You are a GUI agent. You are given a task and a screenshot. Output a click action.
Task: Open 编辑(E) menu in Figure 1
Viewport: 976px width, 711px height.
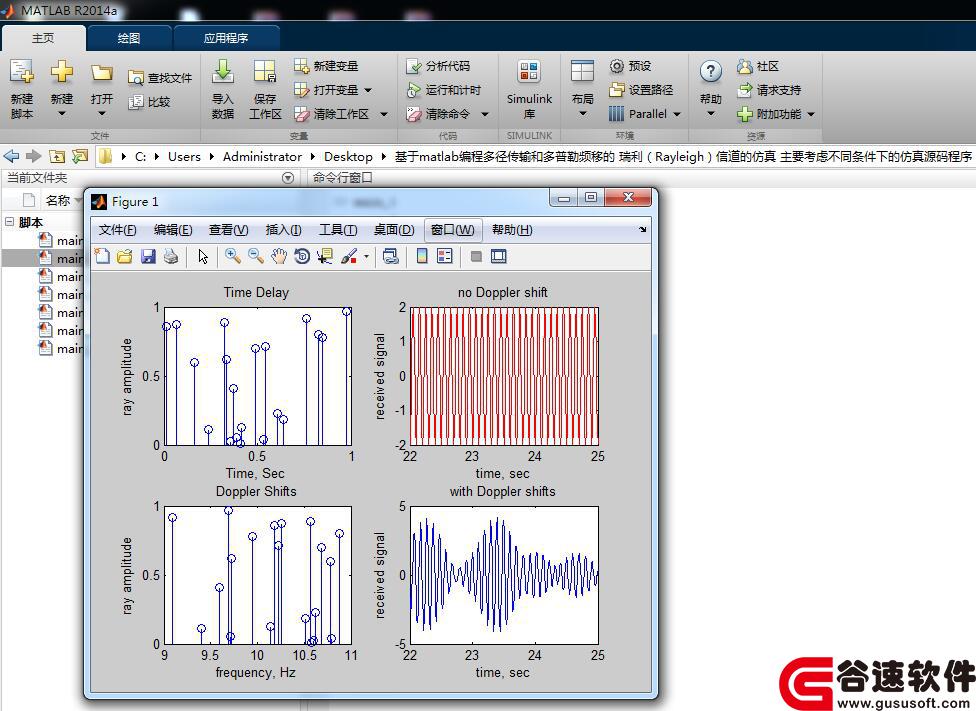[172, 230]
